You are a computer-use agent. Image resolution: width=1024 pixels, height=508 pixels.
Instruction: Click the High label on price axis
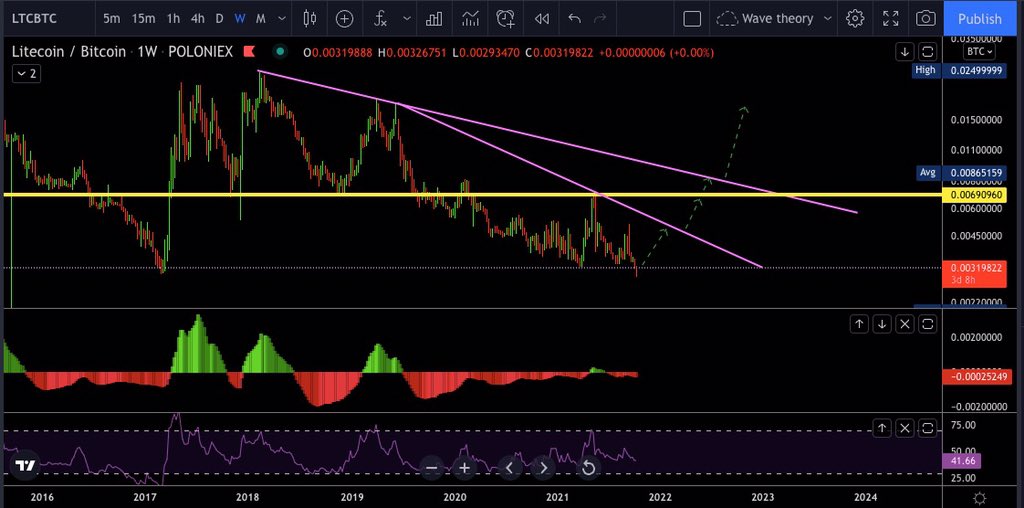pos(925,71)
